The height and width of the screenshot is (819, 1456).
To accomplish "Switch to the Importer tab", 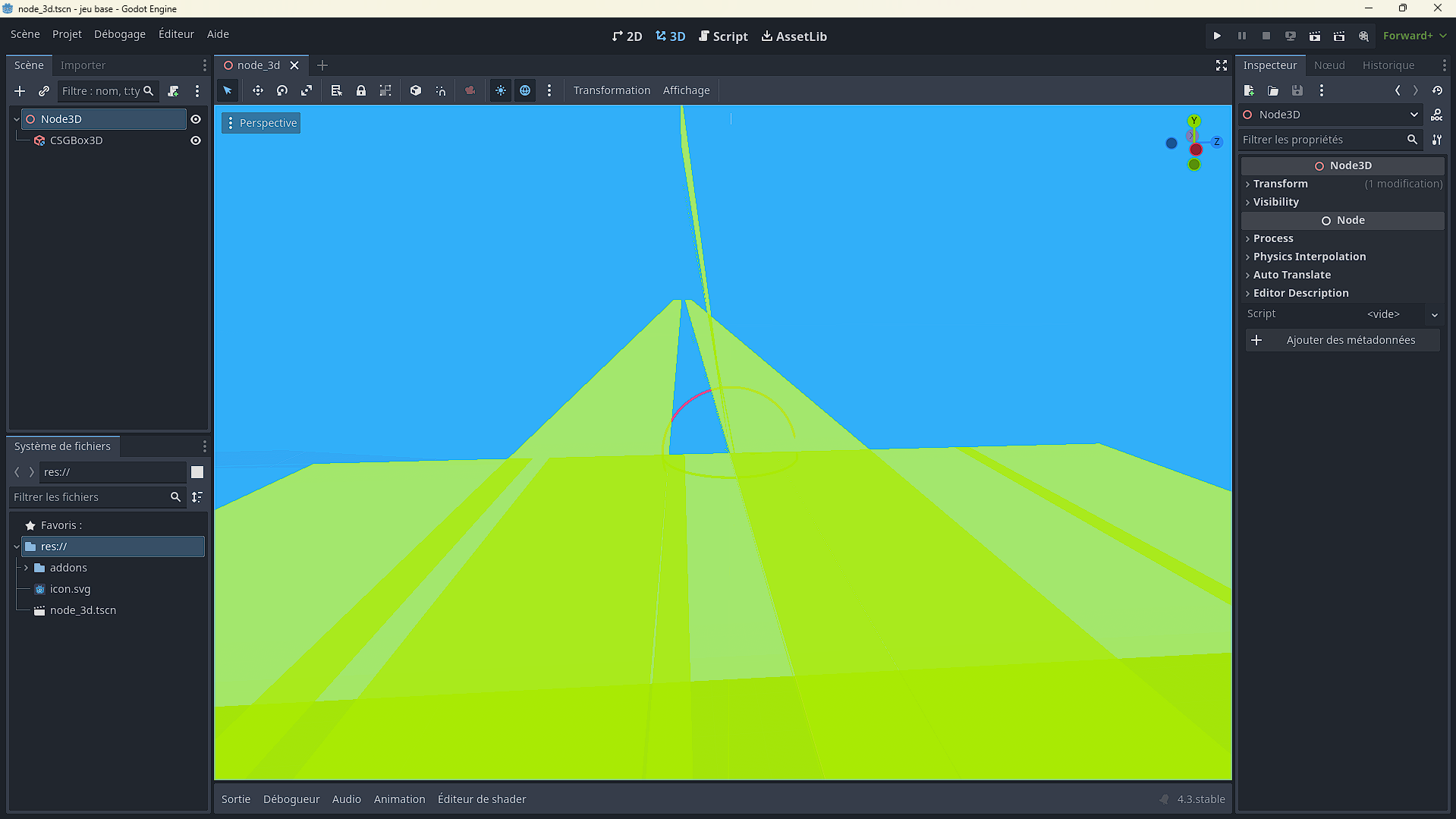I will 83,65.
